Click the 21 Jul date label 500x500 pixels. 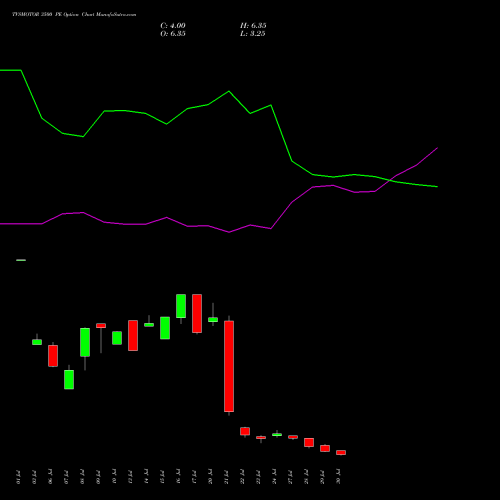pyautogui.click(x=226, y=477)
